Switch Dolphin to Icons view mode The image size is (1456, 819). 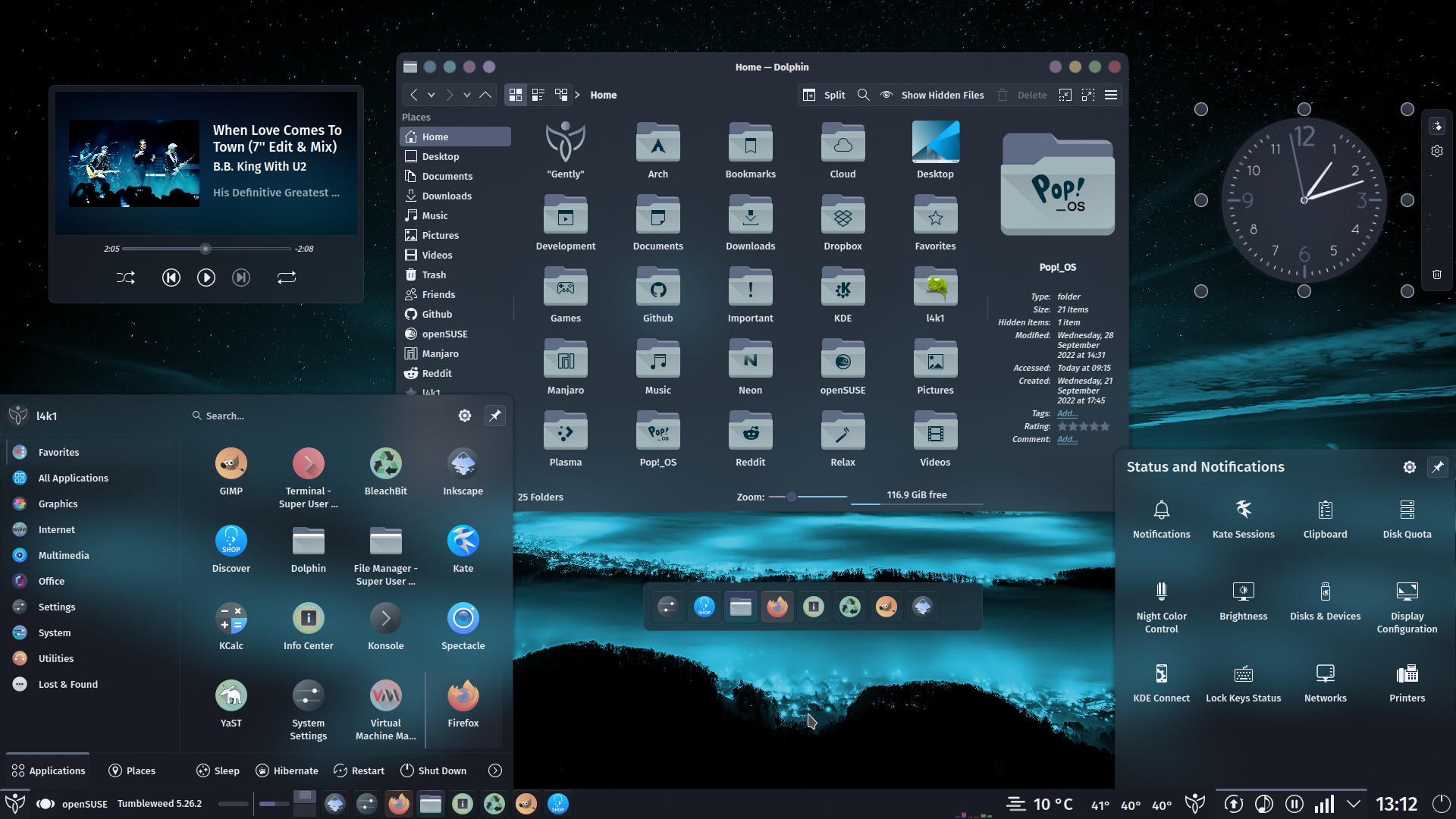pyautogui.click(x=516, y=95)
